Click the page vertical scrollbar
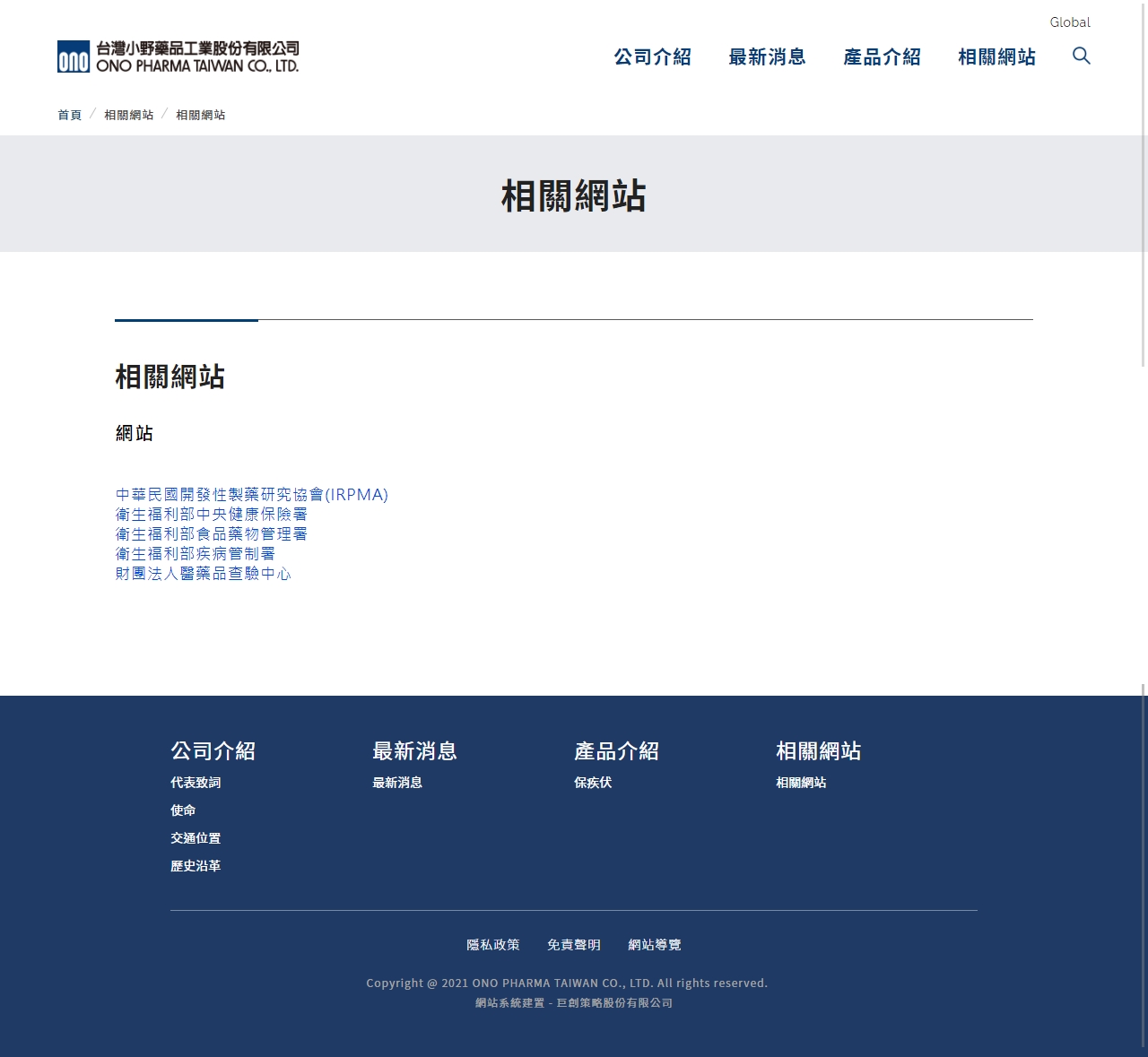The width and height of the screenshot is (1148, 1057). click(x=1144, y=184)
